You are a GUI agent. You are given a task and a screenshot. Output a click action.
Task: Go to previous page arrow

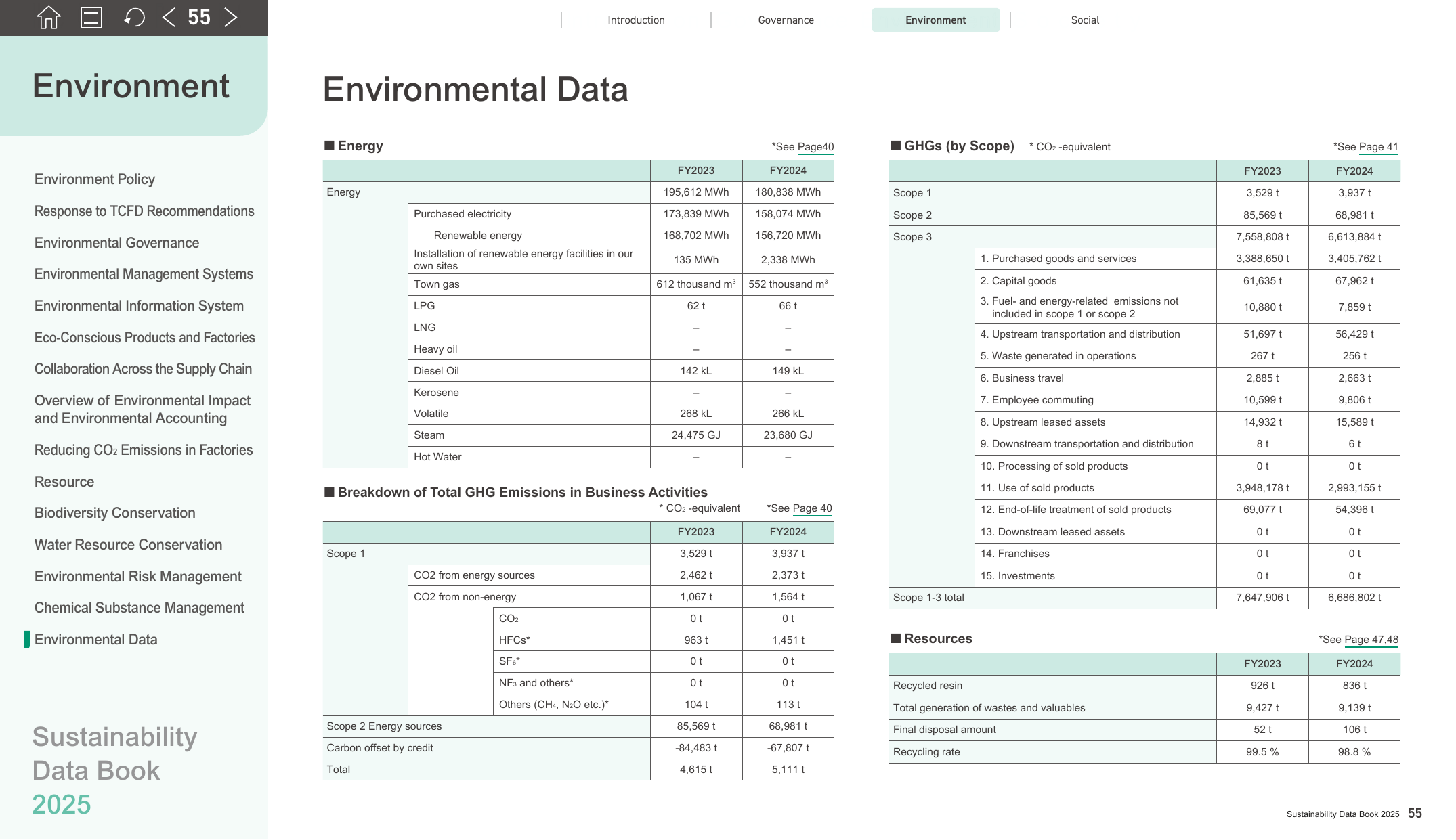(x=169, y=18)
